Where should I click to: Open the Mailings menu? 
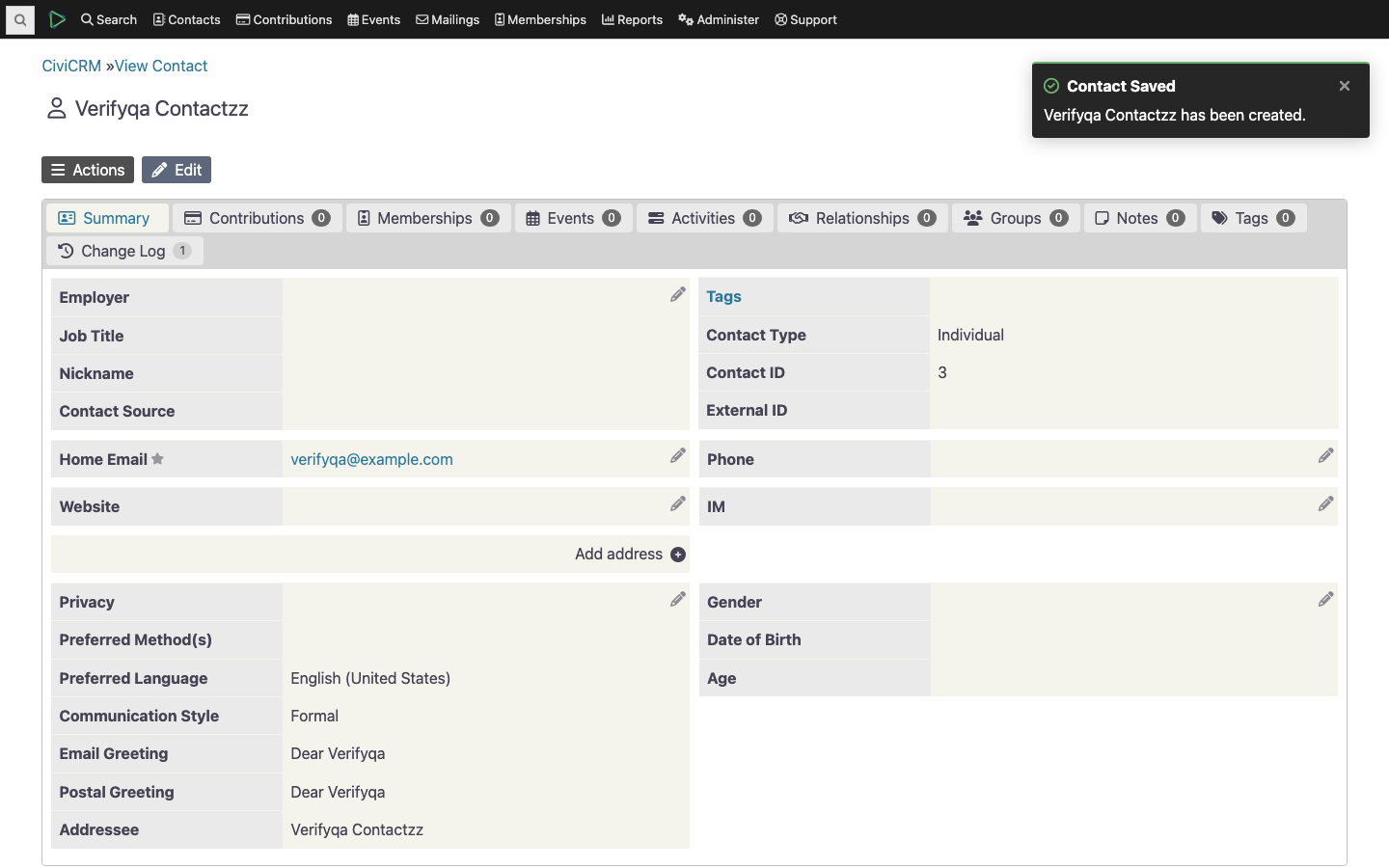[448, 19]
